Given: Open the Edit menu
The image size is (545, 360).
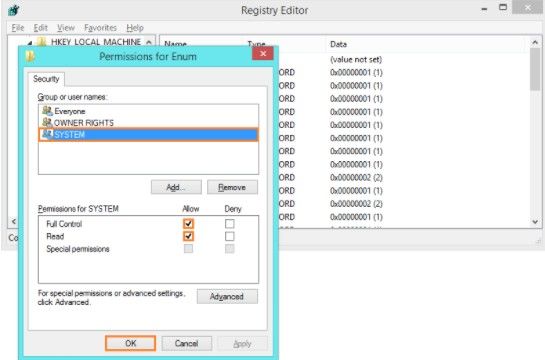Looking at the screenshot, I should click(40, 28).
